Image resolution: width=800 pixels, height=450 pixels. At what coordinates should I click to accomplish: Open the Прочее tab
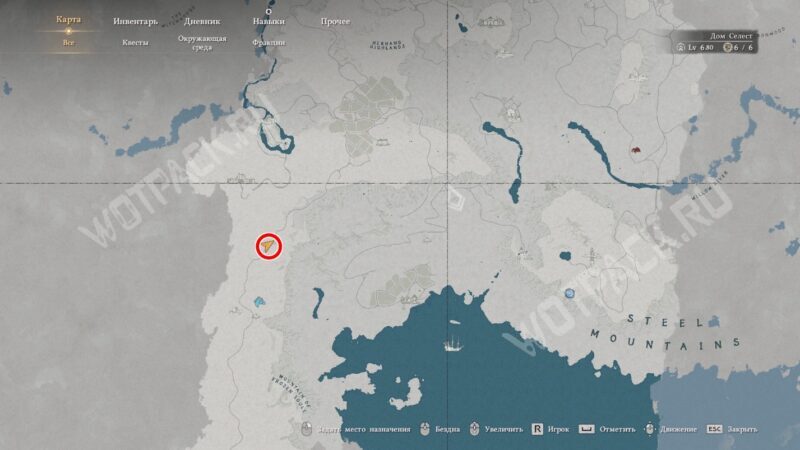tap(335, 21)
